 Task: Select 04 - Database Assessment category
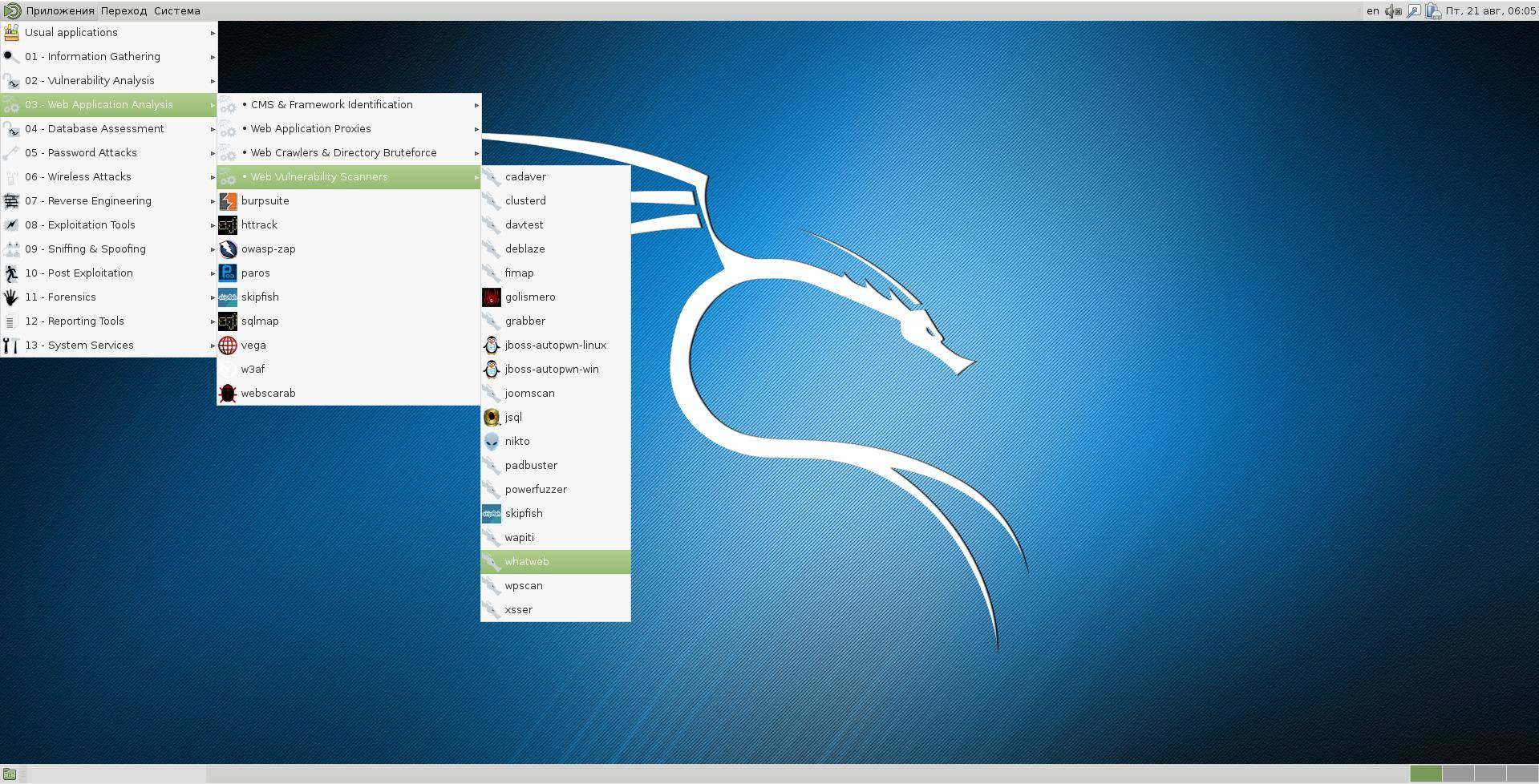tap(108, 129)
